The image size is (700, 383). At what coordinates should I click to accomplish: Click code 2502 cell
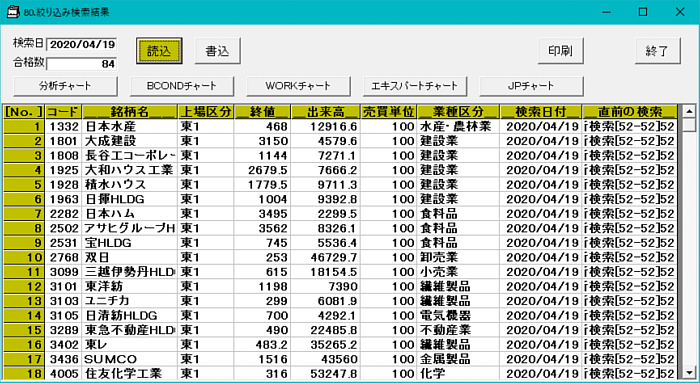63,229
